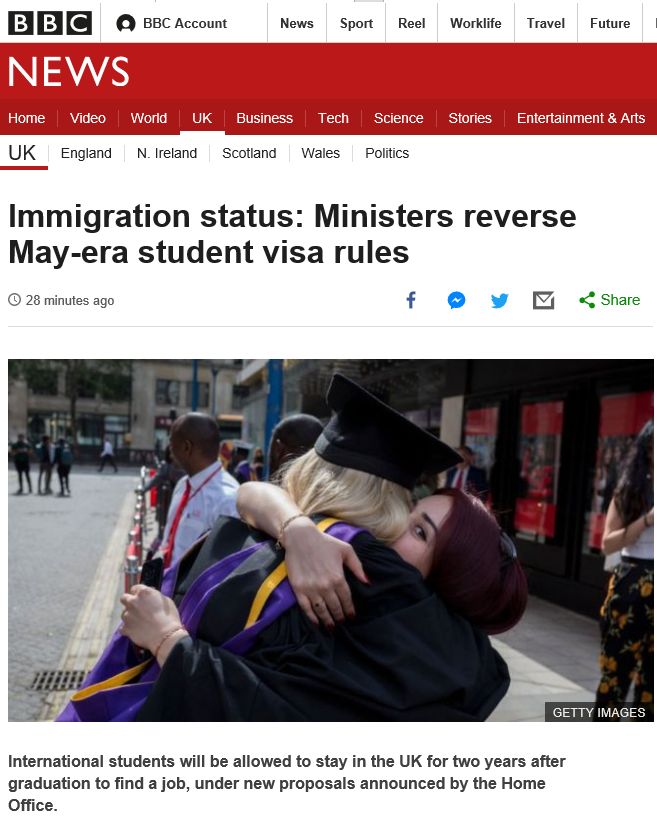657x824 pixels.
Task: Open the Scotland sub-section link
Action: pos(249,153)
